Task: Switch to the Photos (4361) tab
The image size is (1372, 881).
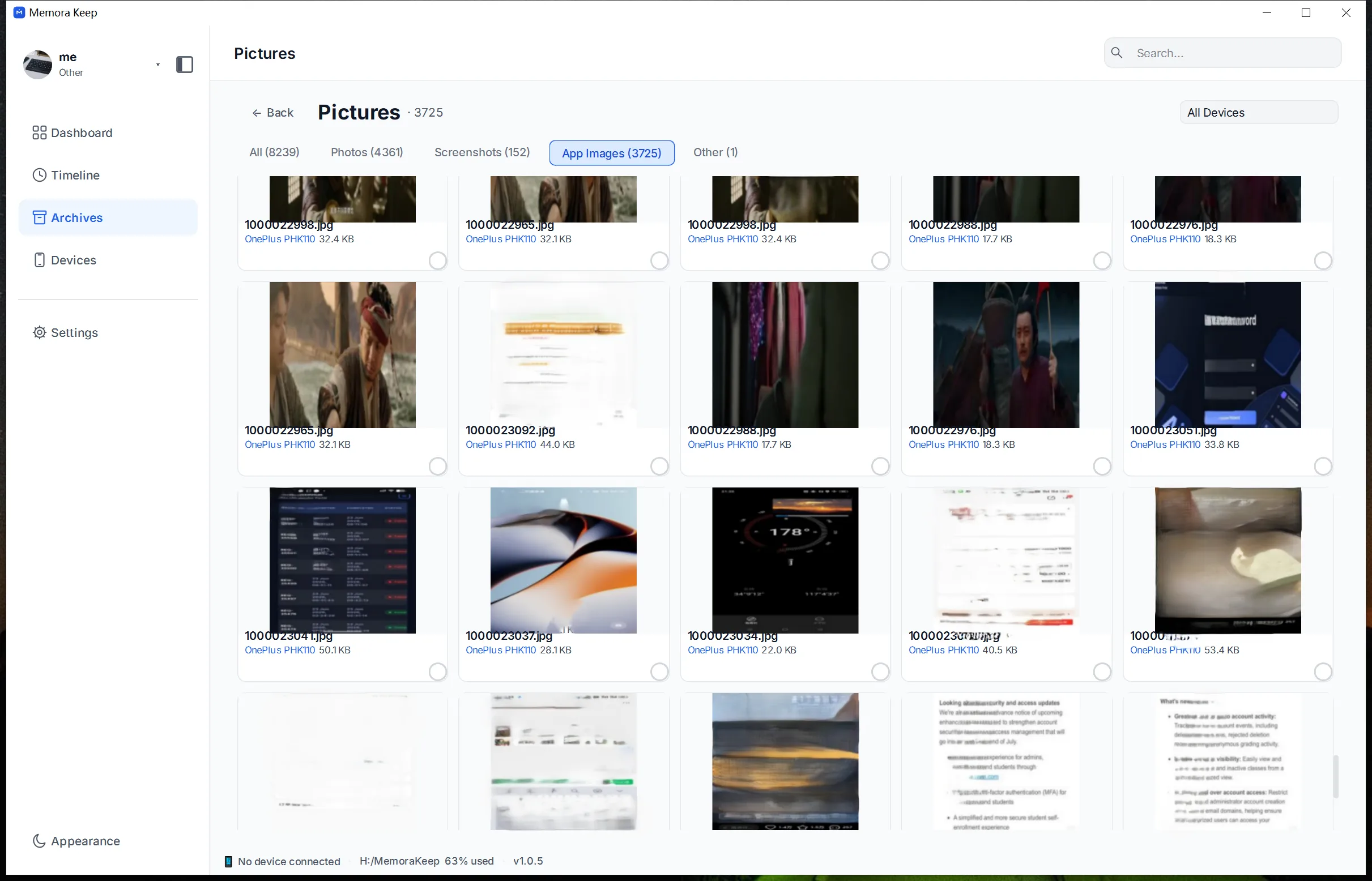Action: pos(367,152)
